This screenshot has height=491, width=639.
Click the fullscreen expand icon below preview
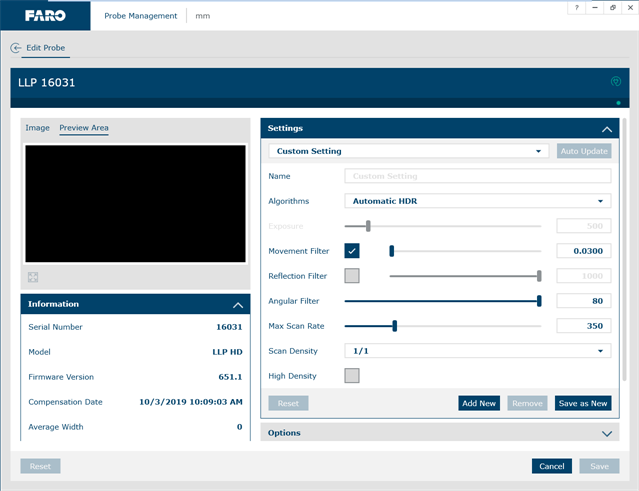33,277
